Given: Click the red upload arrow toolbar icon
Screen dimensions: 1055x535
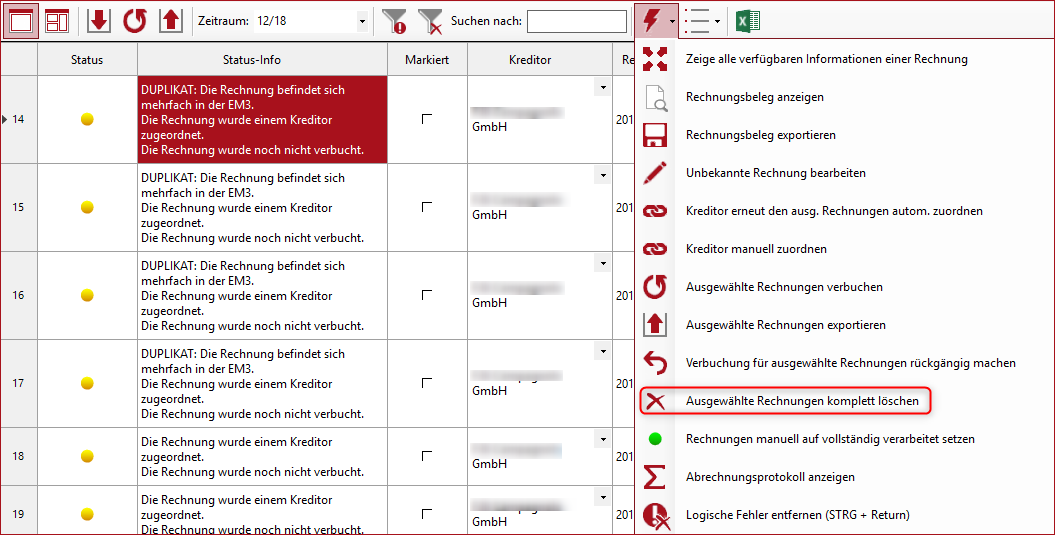Looking at the screenshot, I should point(171,20).
